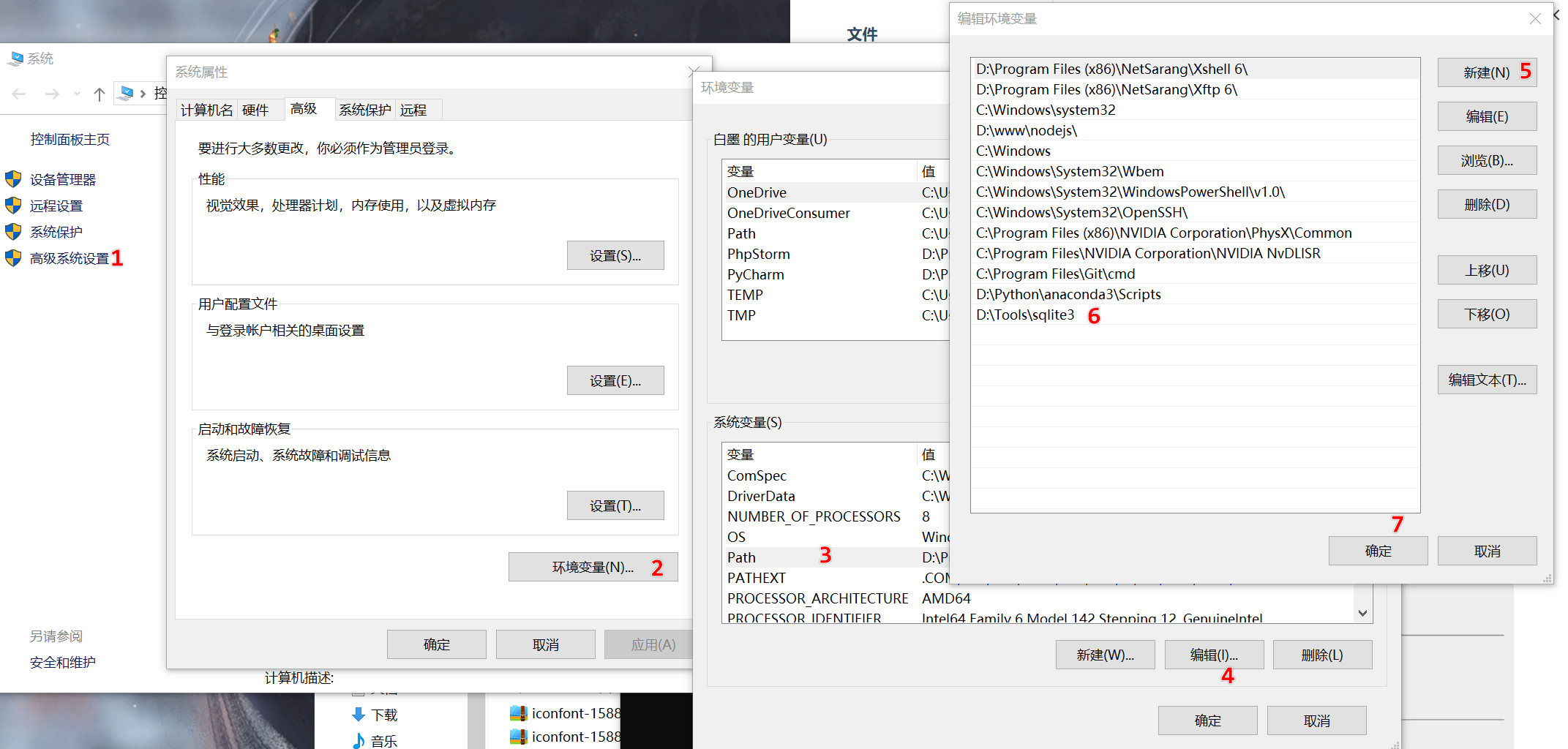Select the WindowsPowerShell\v1.0\ path entry

point(1196,192)
